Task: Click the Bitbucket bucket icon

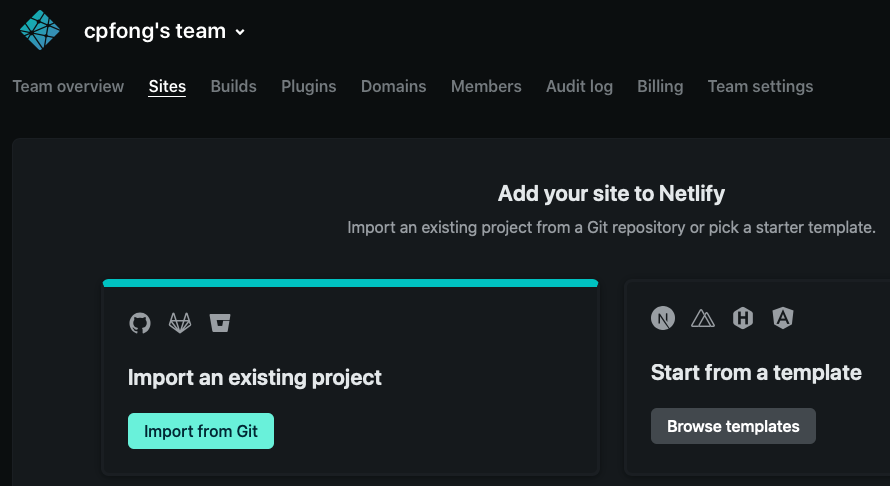Action: click(x=220, y=323)
